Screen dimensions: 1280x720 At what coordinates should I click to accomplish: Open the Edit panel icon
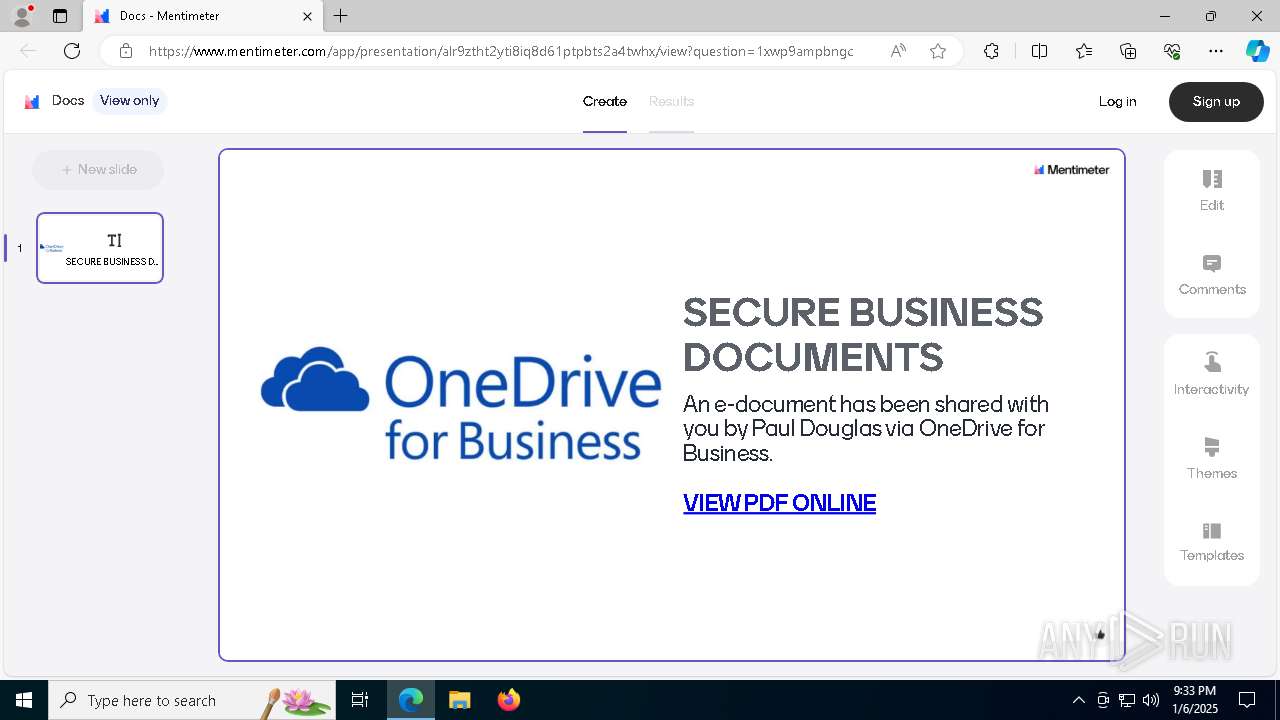1212,179
